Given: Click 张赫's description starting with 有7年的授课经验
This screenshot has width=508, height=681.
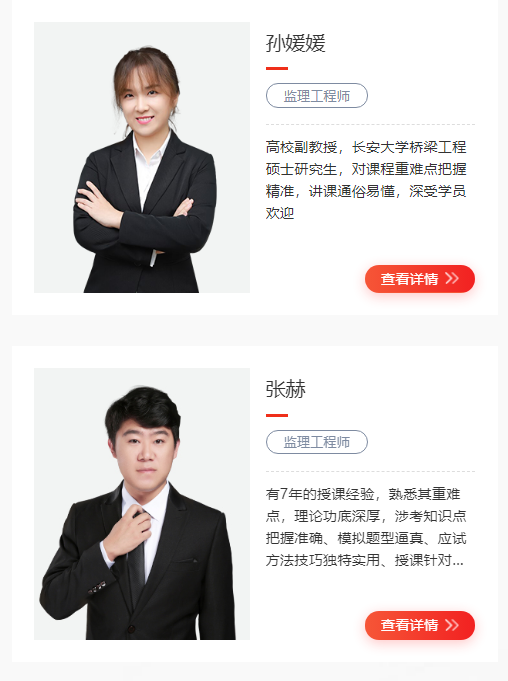Looking at the screenshot, I should (366, 527).
